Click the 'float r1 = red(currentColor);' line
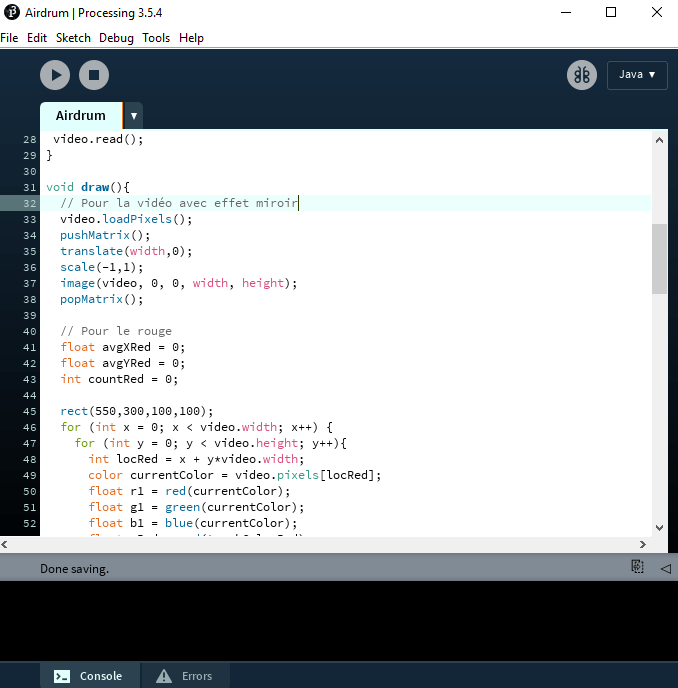 pyautogui.click(x=189, y=491)
